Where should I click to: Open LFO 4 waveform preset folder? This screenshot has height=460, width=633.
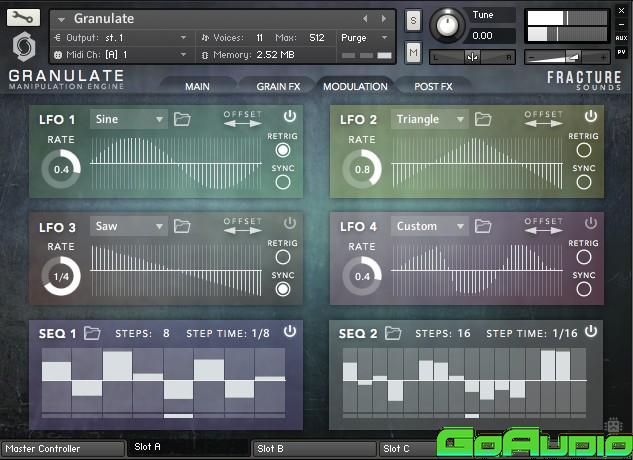[483, 226]
